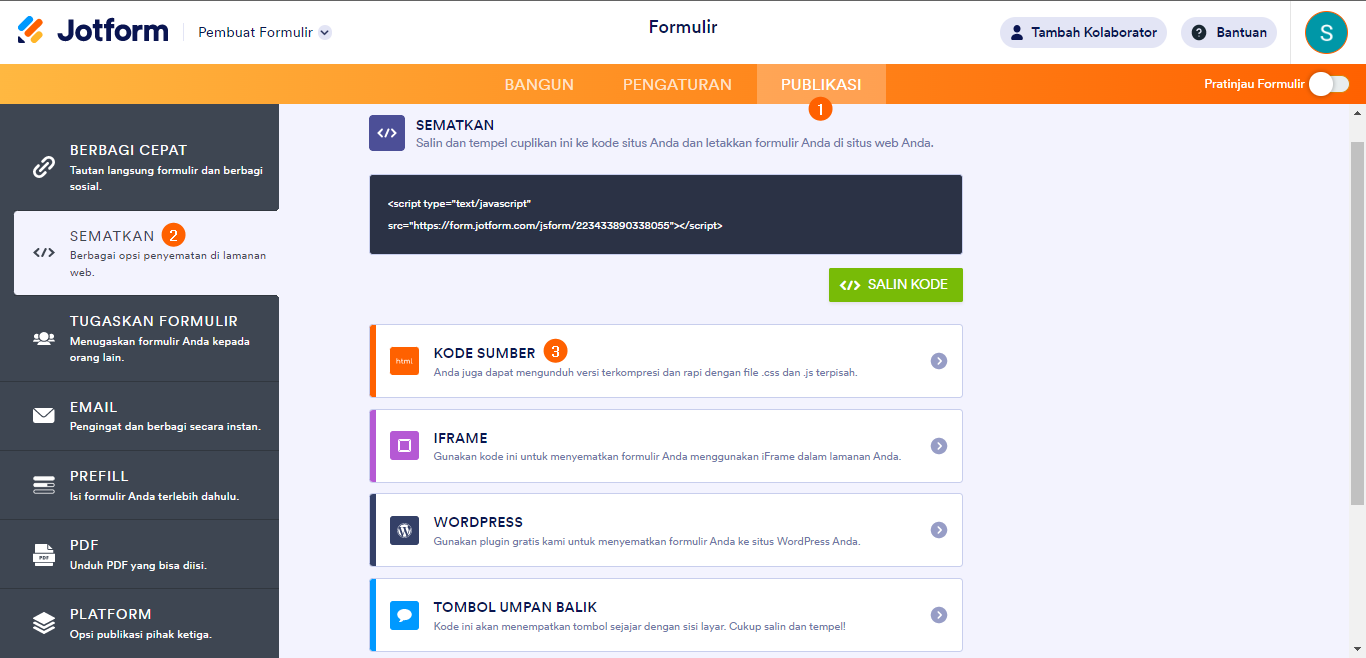Open EMAIL section in sidebar

pos(139,416)
